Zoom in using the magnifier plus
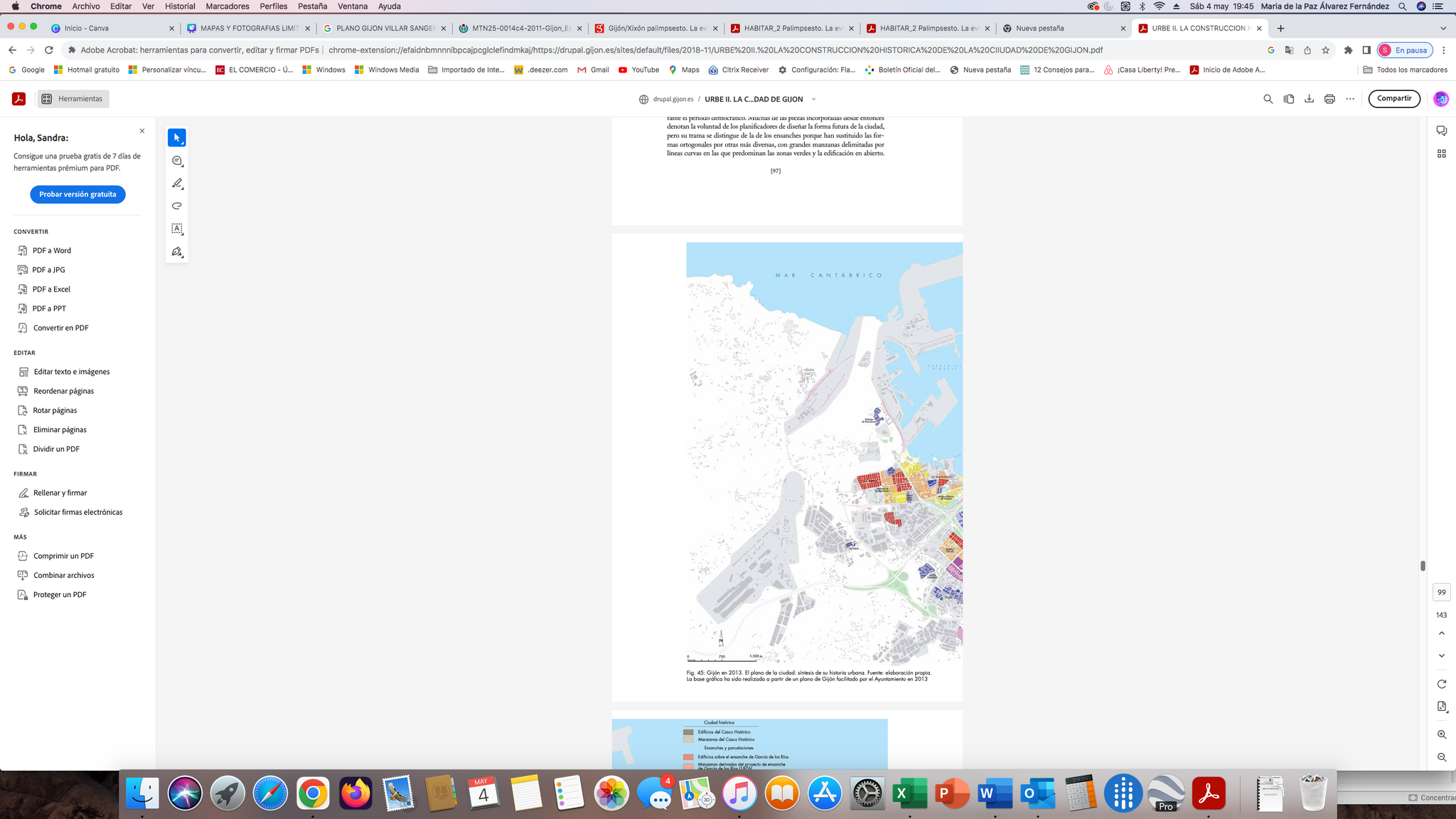The height and width of the screenshot is (819, 1456). pos(1442,734)
